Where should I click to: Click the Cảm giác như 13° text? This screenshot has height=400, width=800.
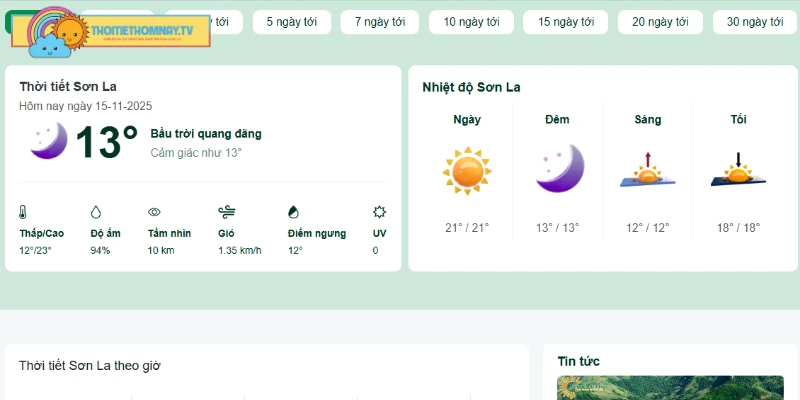[196, 153]
